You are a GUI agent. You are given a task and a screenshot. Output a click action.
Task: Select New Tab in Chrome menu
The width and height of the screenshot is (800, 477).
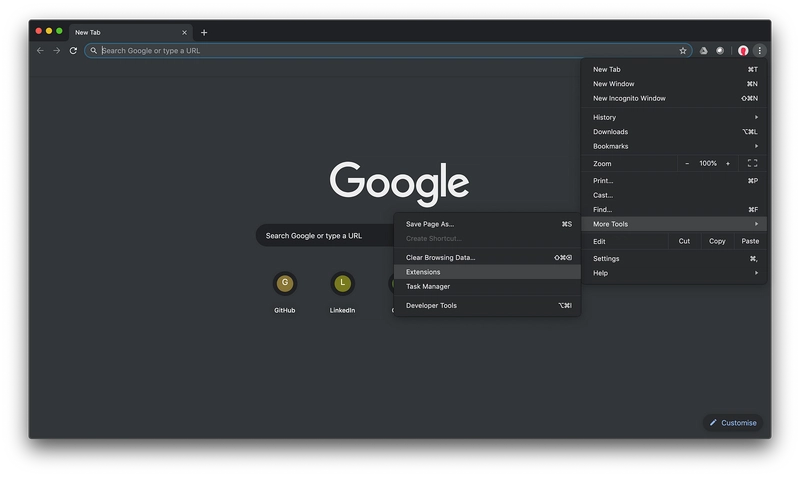(x=674, y=69)
